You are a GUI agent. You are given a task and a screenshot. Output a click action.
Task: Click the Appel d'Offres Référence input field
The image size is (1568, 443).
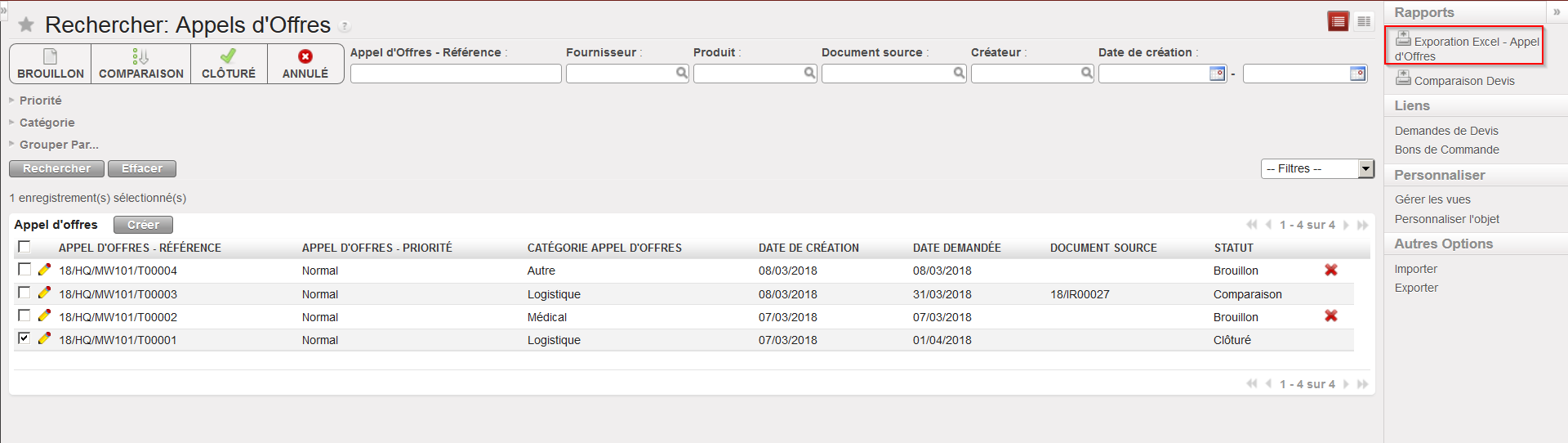pos(456,74)
